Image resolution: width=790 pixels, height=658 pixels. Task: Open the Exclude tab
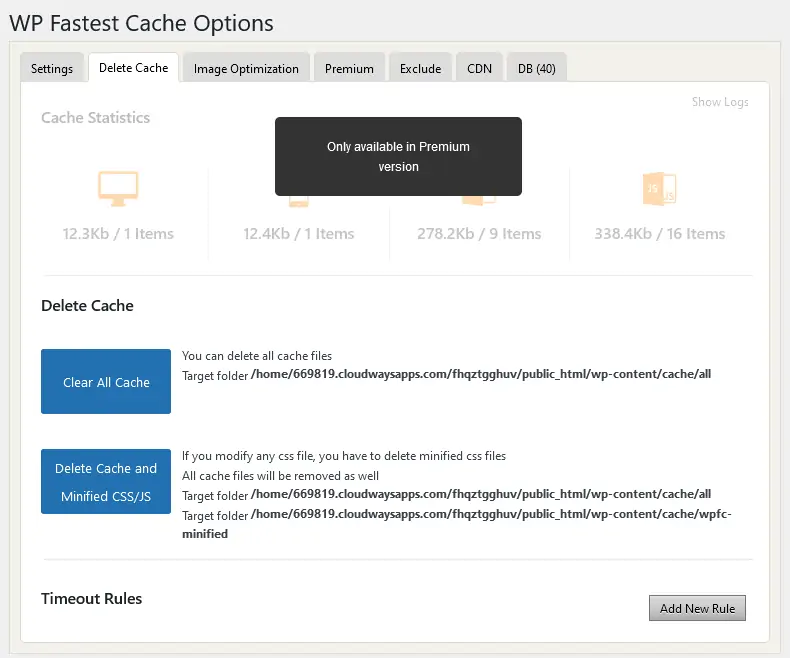(420, 69)
